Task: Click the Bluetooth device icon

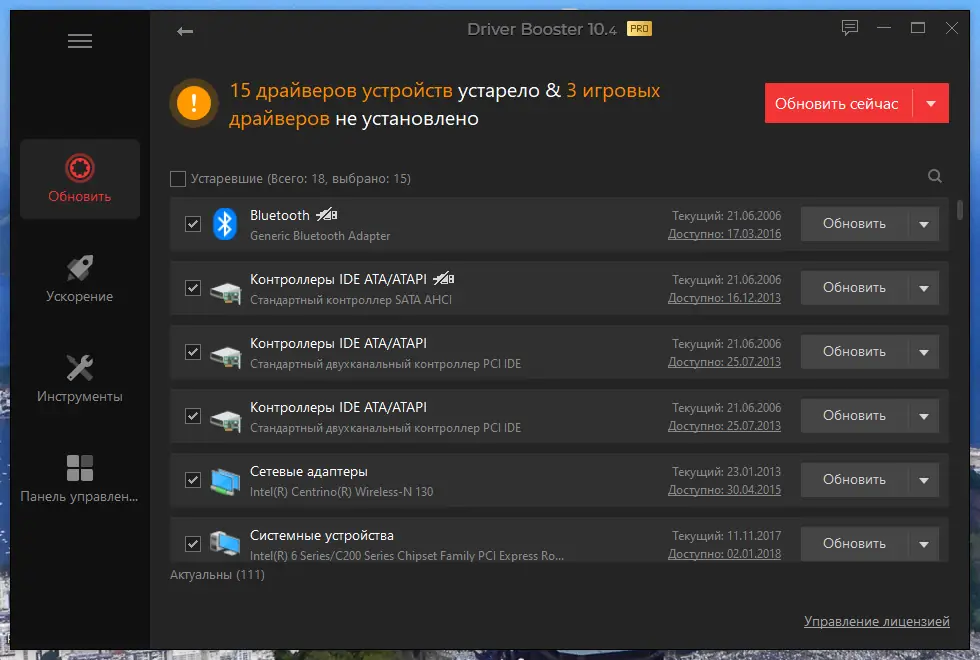Action: point(224,224)
